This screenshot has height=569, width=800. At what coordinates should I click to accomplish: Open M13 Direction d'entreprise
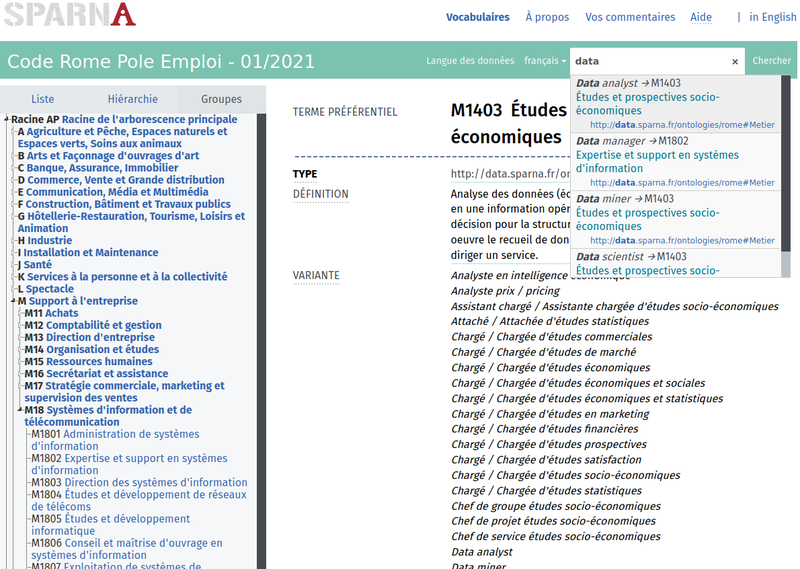(x=89, y=337)
